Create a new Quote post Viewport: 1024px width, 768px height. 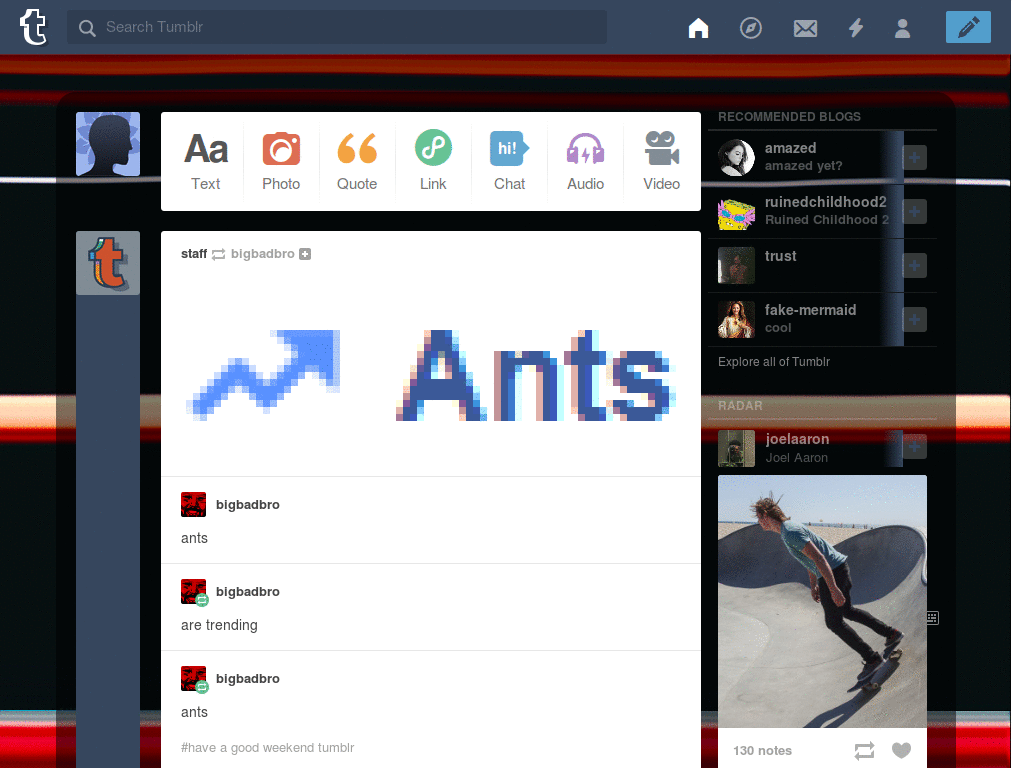pos(357,161)
